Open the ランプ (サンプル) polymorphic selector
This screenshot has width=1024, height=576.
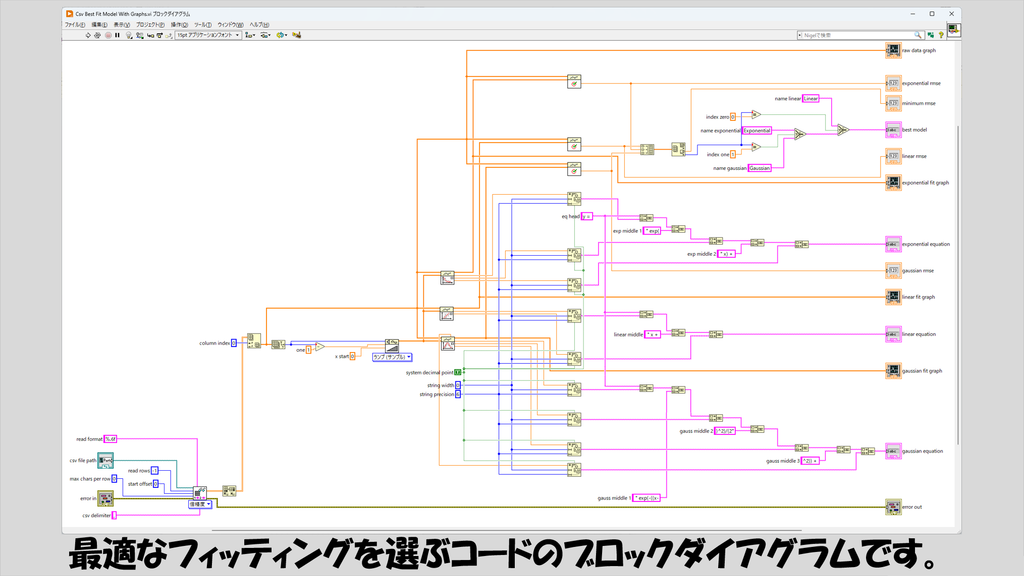(x=392, y=357)
